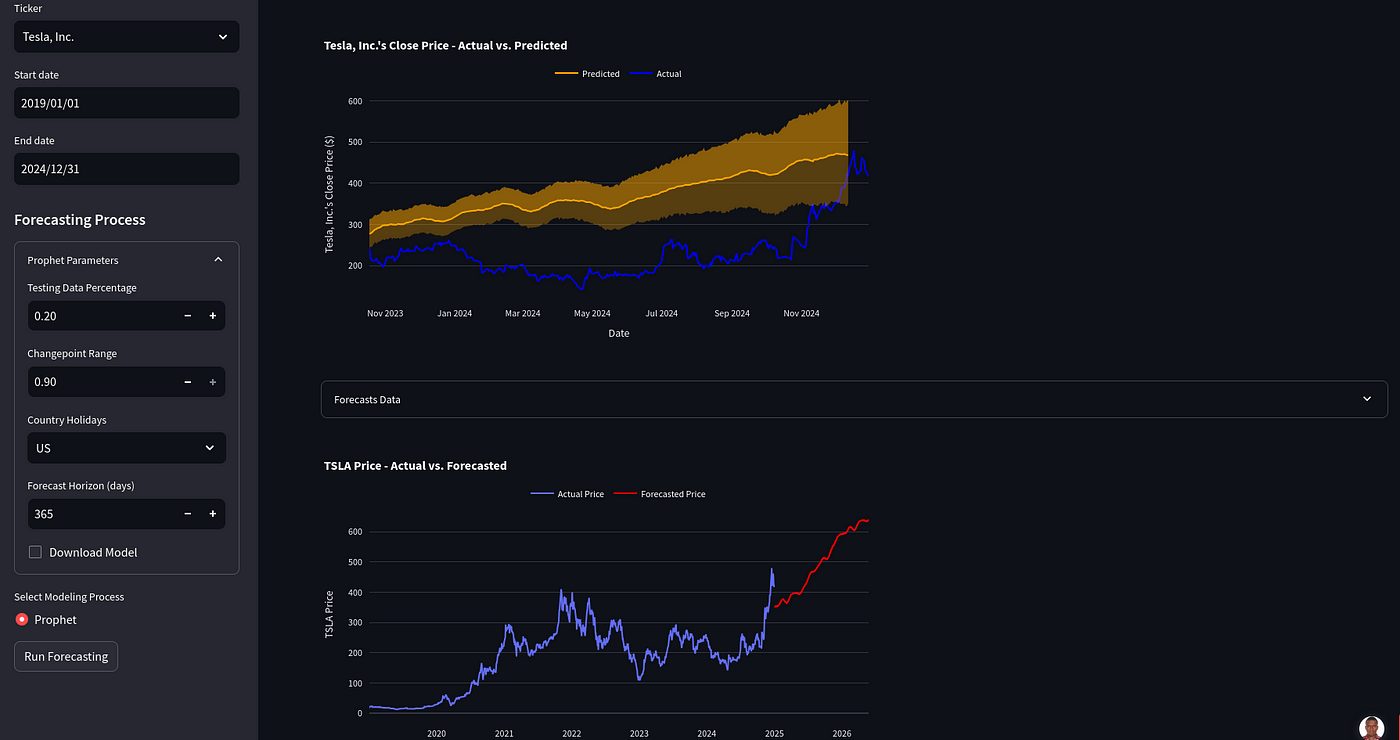
Task: Click the Run Forecasting button
Action: click(66, 657)
